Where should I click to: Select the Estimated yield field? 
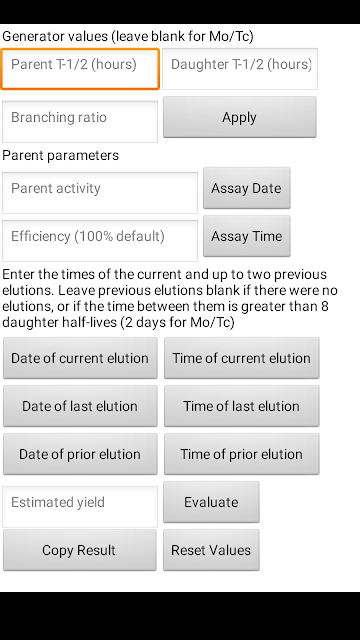80,507
